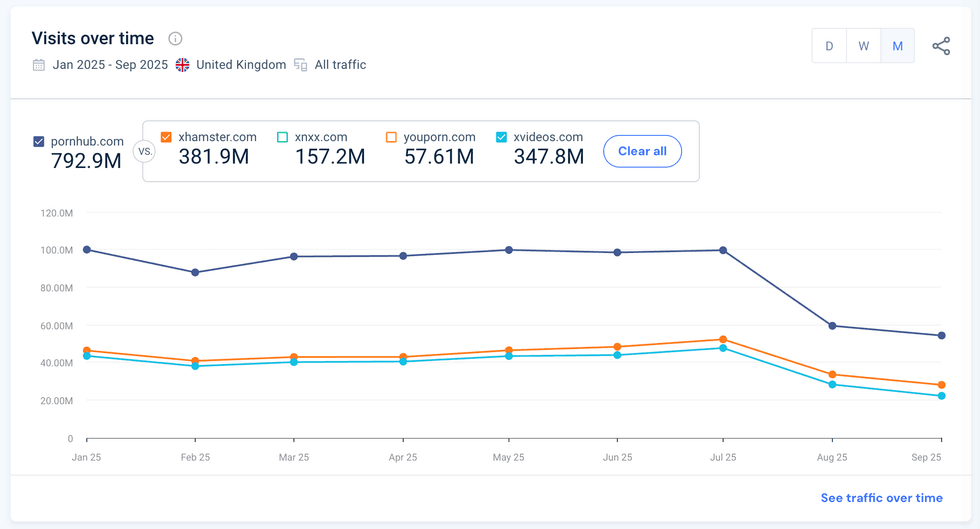Click the 381.9M xhamster.com total

(x=214, y=157)
